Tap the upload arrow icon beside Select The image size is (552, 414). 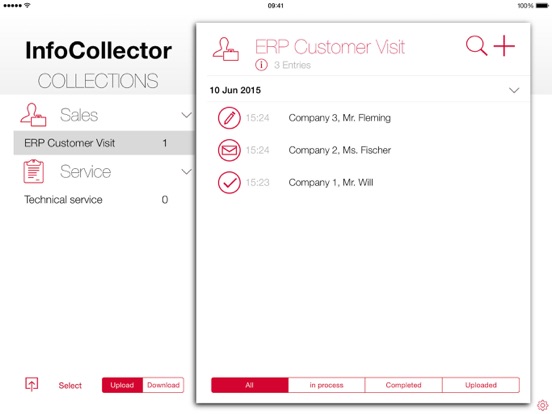[32, 384]
